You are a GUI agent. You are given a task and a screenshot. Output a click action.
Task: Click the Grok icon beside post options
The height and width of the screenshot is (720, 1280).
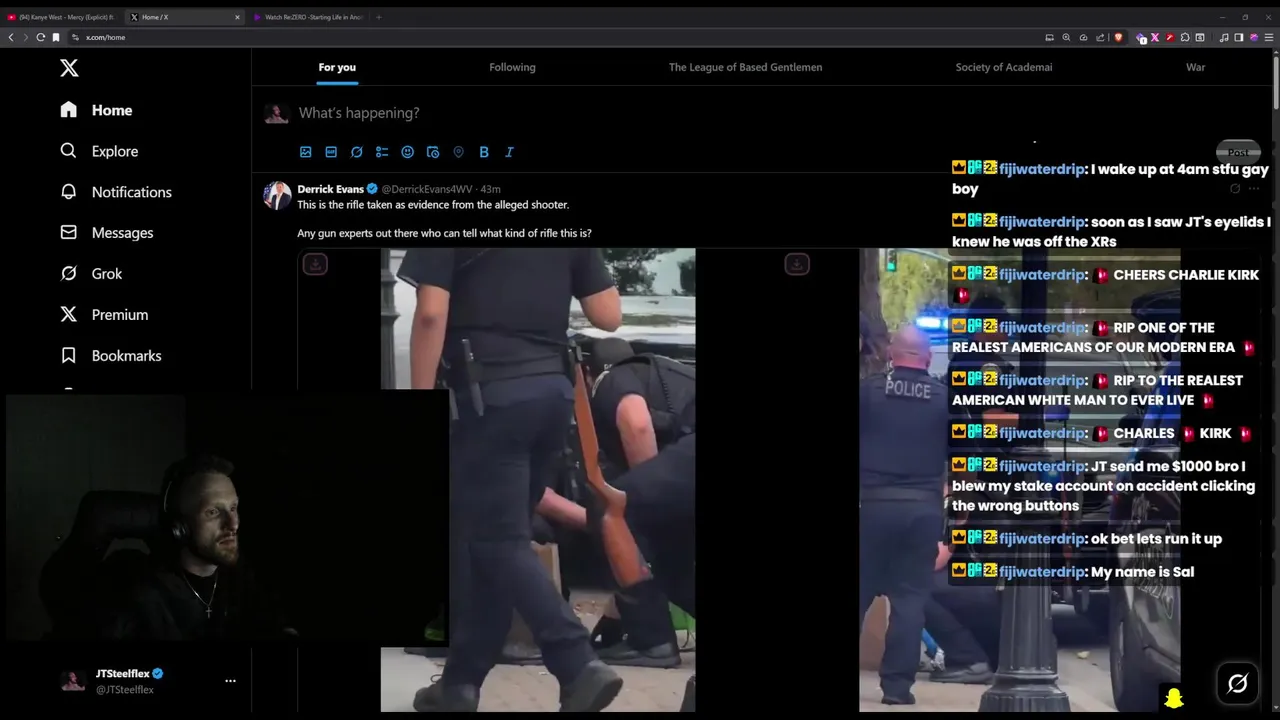1235,189
